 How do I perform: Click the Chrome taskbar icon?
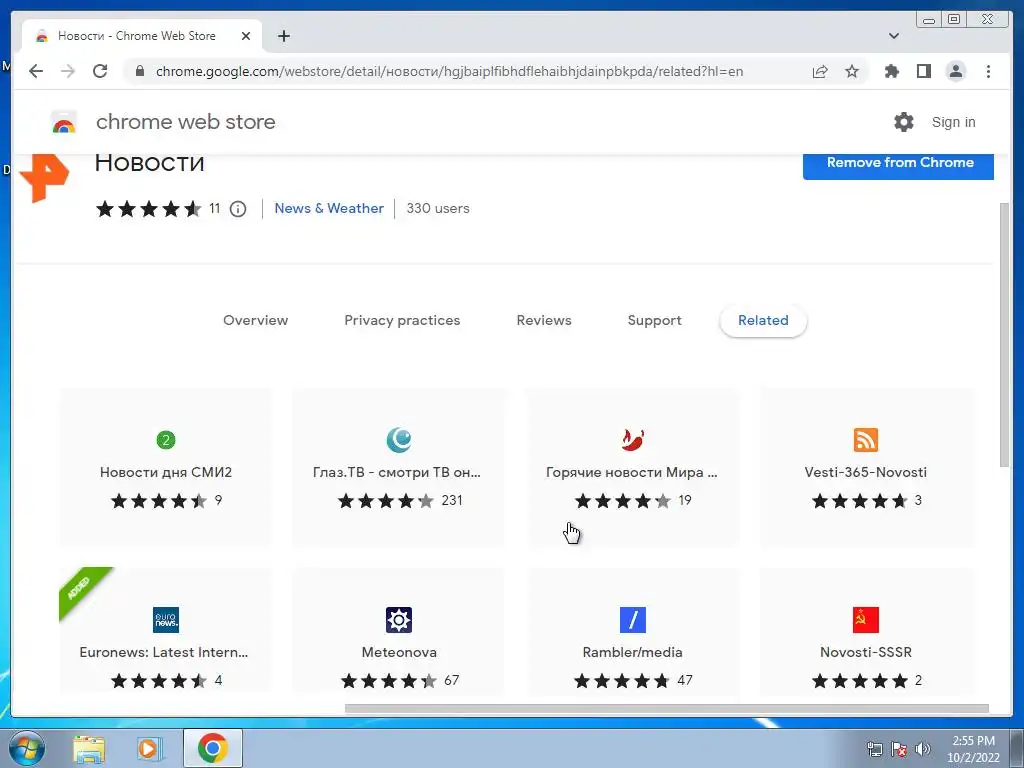212,748
